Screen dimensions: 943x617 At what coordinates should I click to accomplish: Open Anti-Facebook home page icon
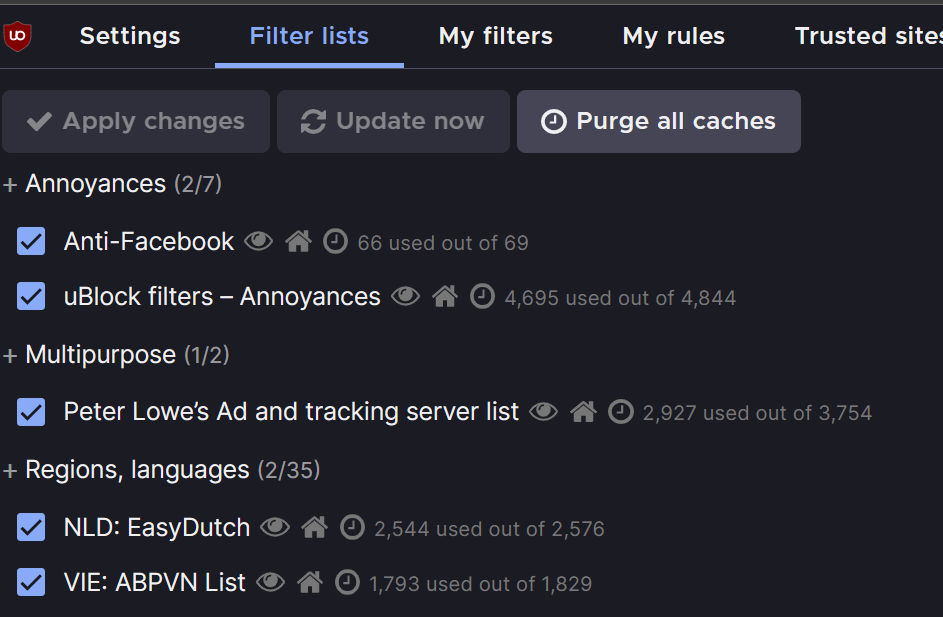(298, 241)
